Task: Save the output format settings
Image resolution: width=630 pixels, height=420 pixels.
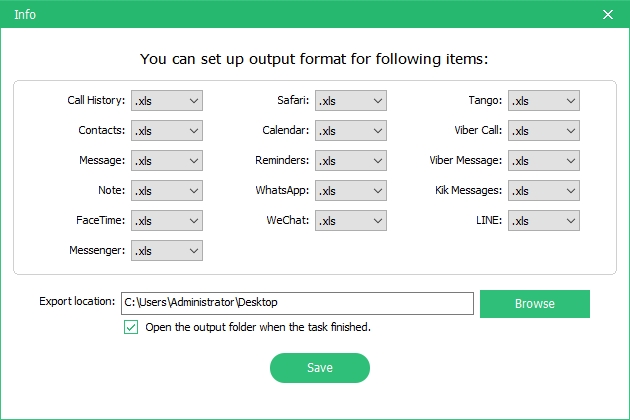Action: [x=320, y=368]
